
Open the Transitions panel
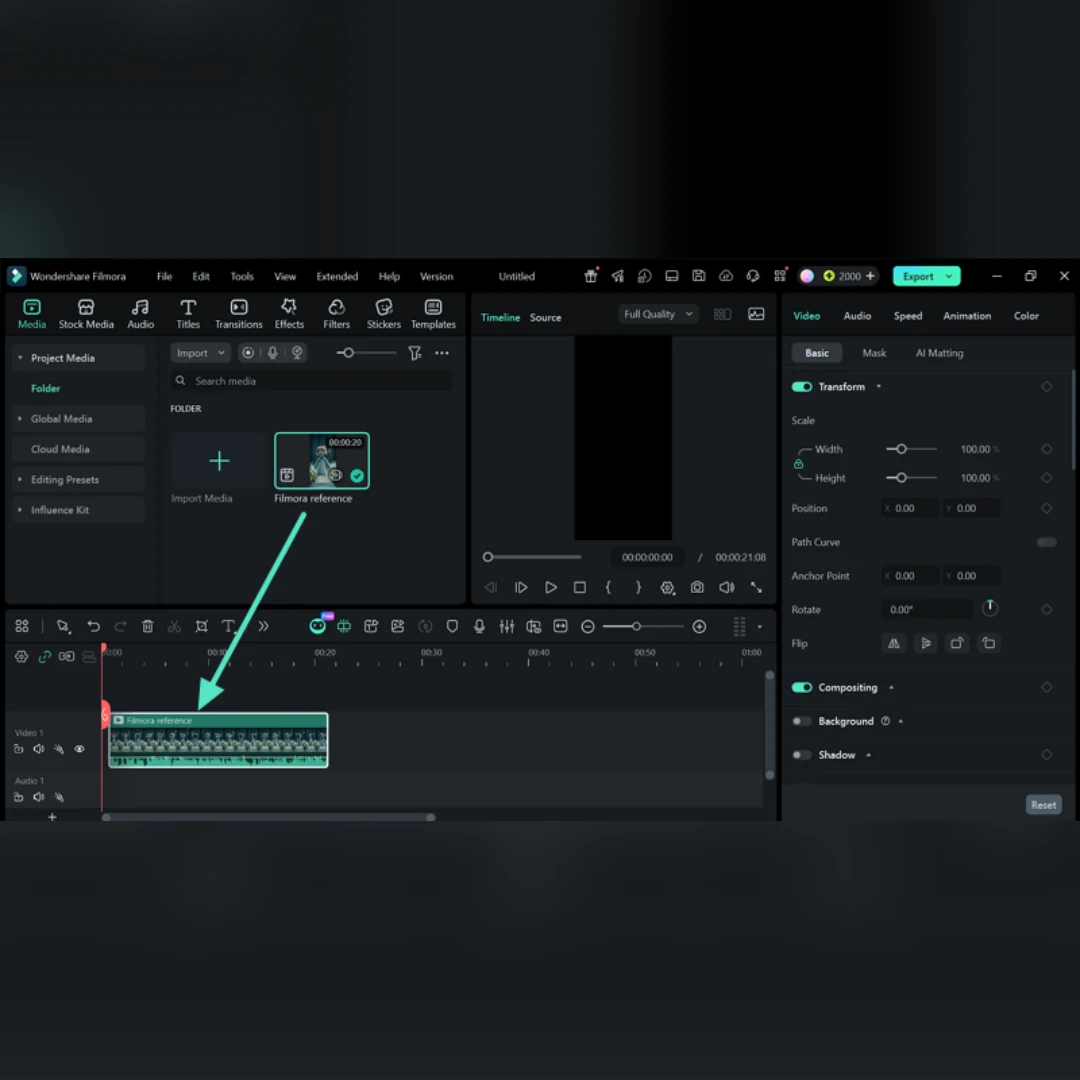coord(238,313)
